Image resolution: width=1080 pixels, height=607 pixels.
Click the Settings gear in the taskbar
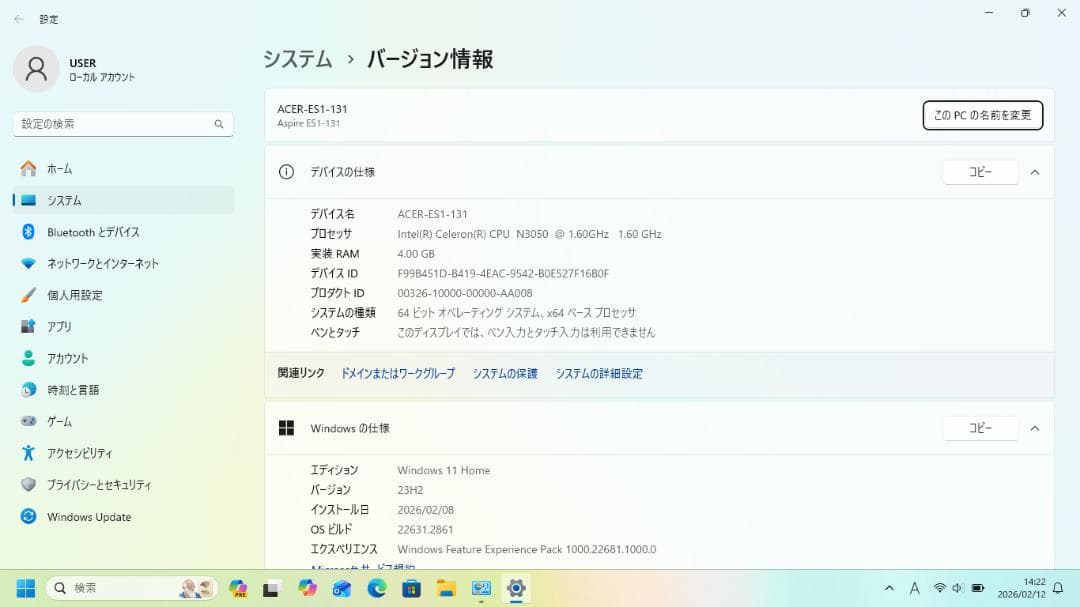(516, 588)
